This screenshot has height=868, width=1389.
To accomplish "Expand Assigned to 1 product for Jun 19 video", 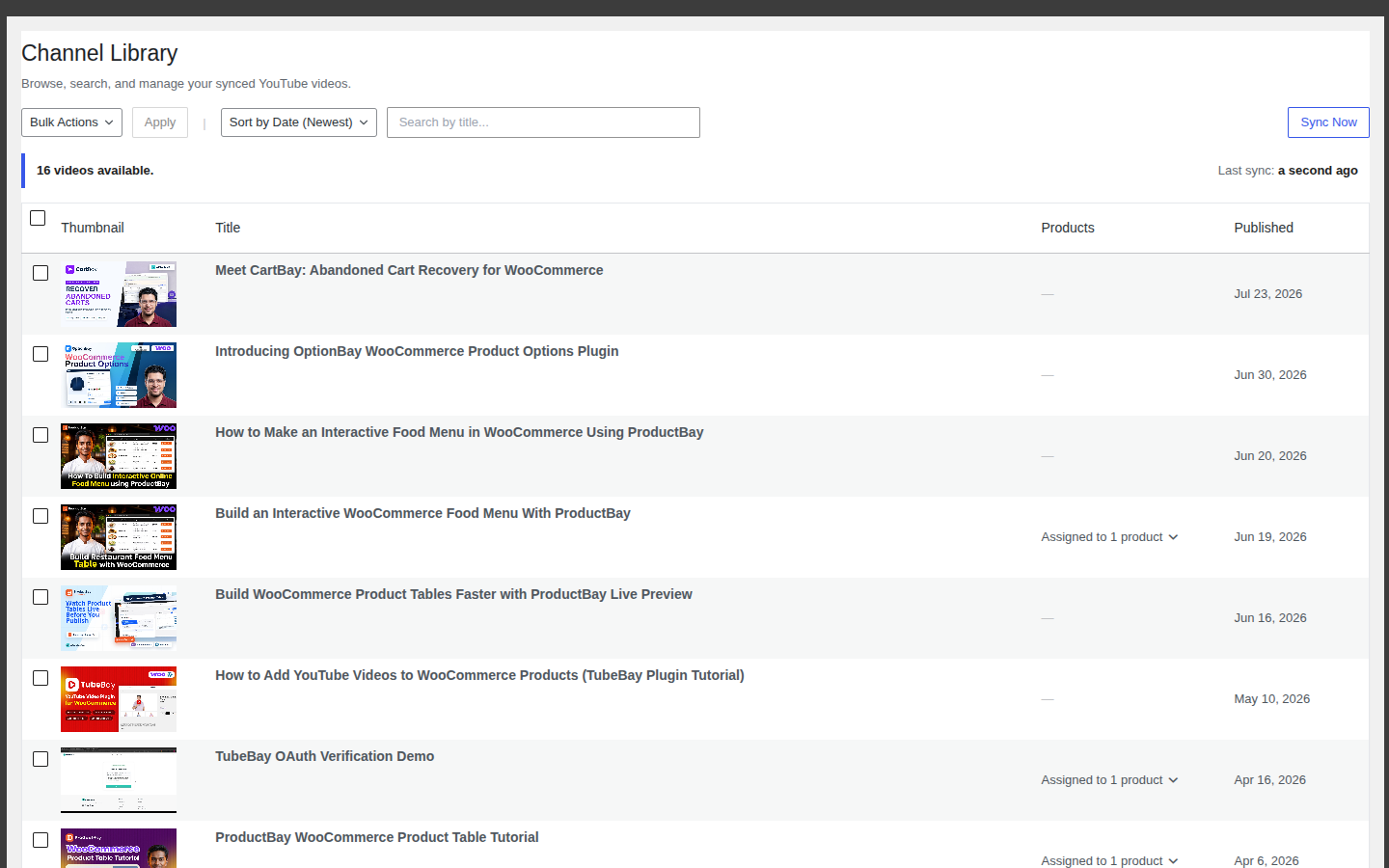I will 1109,537.
